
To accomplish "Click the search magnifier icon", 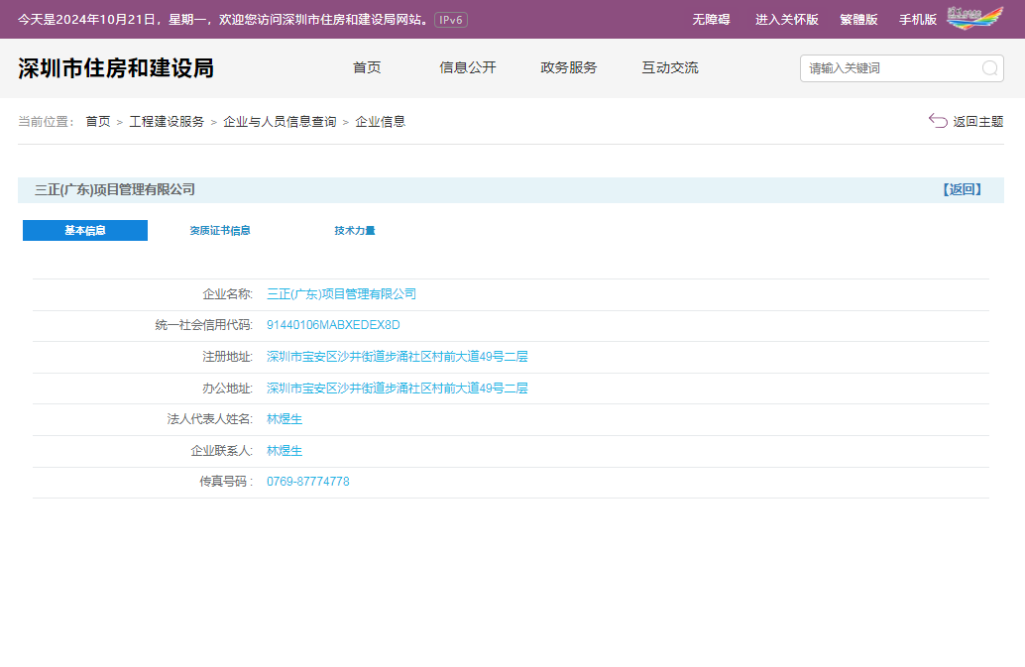I will click(x=989, y=68).
